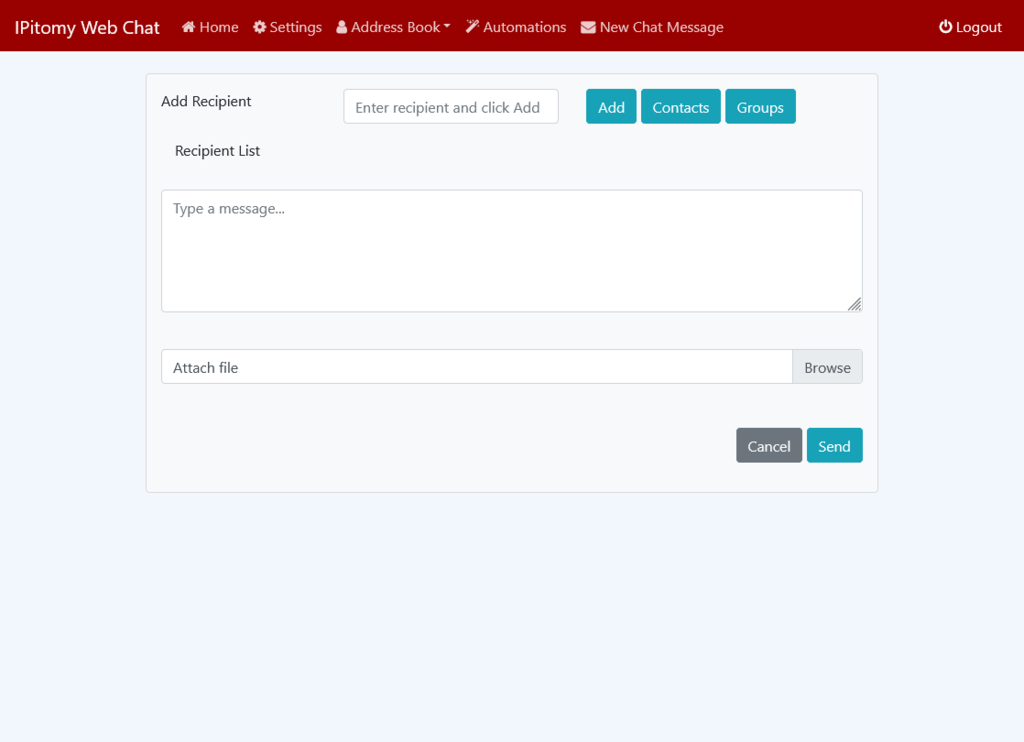Click the Settings gear icon

tap(260, 27)
